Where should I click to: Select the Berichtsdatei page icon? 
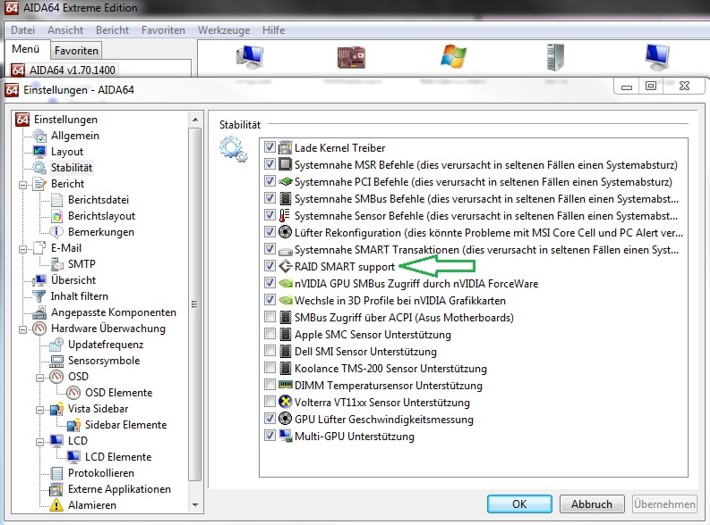coord(57,200)
